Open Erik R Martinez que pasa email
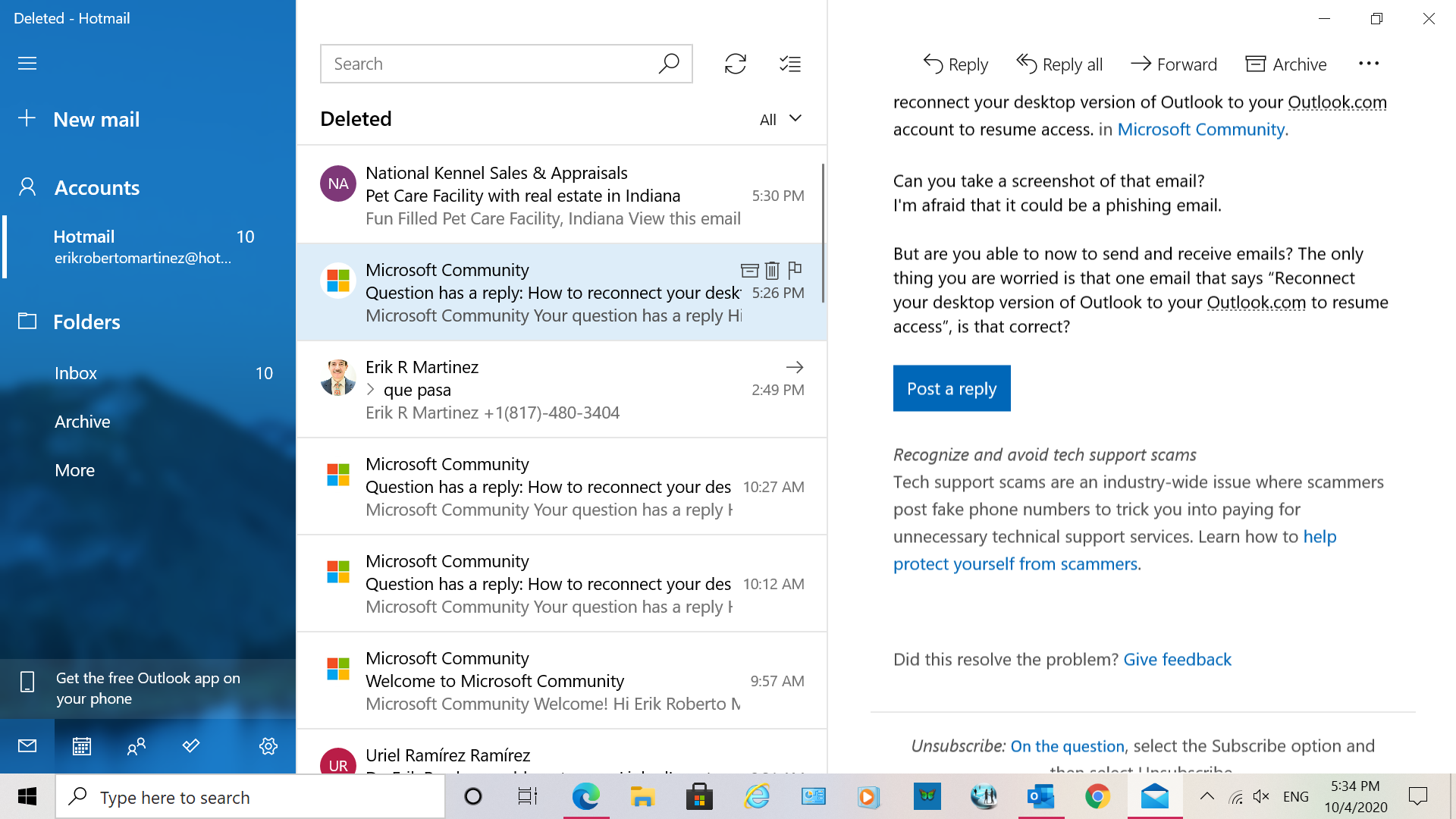Viewport: 1456px width, 819px height. click(x=561, y=389)
